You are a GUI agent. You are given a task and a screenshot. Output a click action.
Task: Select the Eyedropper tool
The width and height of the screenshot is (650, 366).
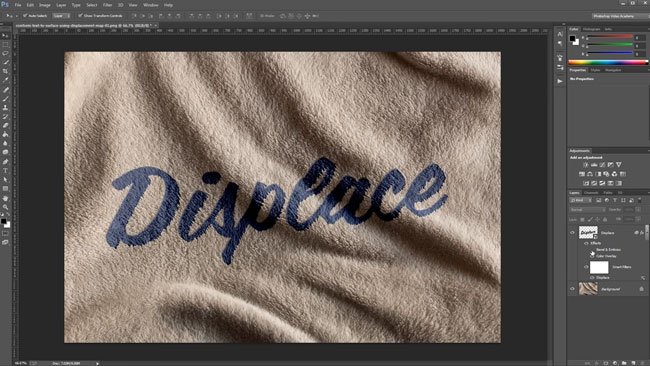[x=5, y=80]
